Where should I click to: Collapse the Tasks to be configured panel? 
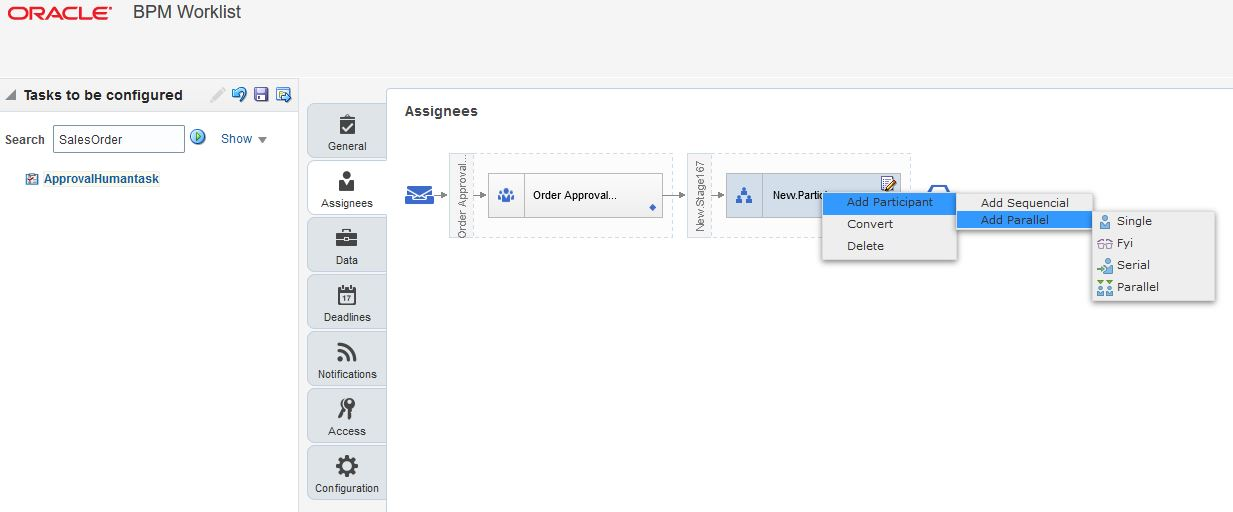11,96
